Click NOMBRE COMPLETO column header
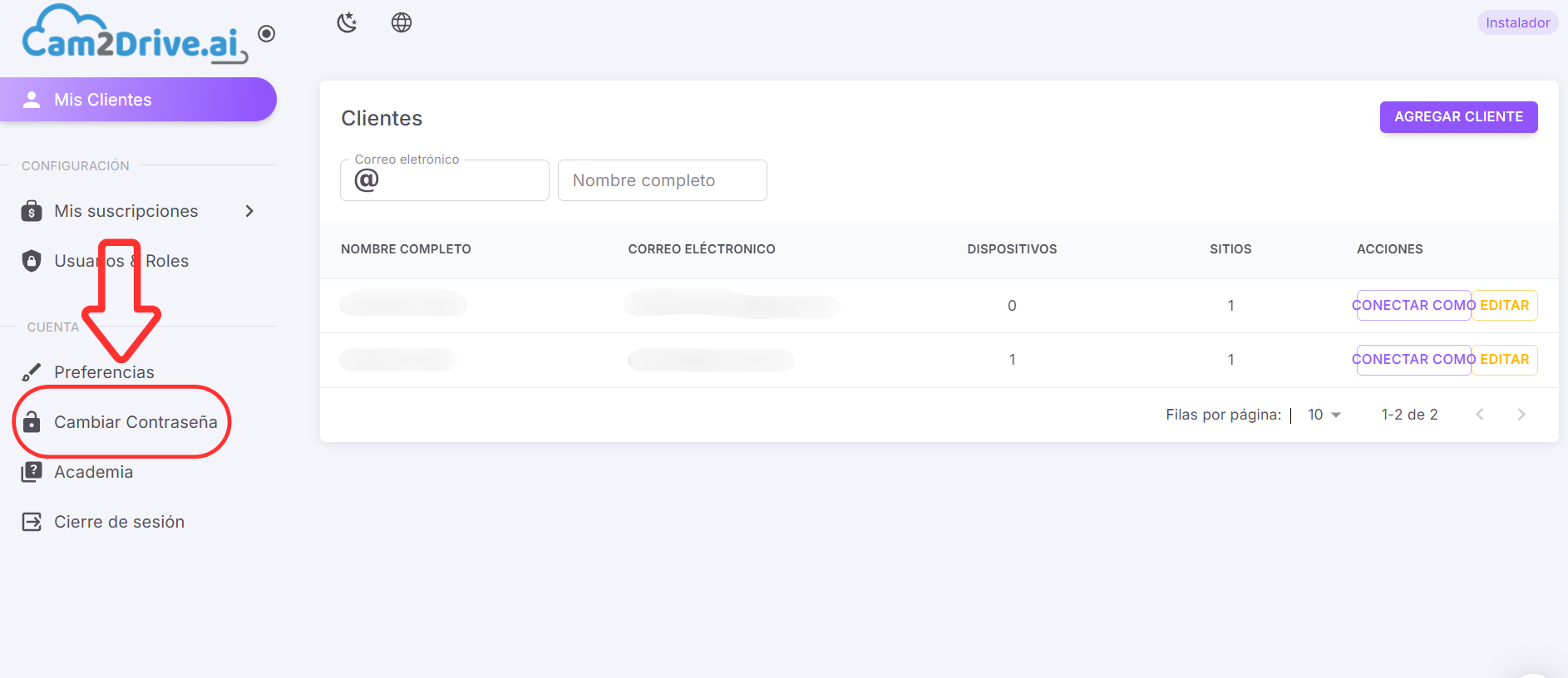This screenshot has width=1568, height=678. point(406,249)
